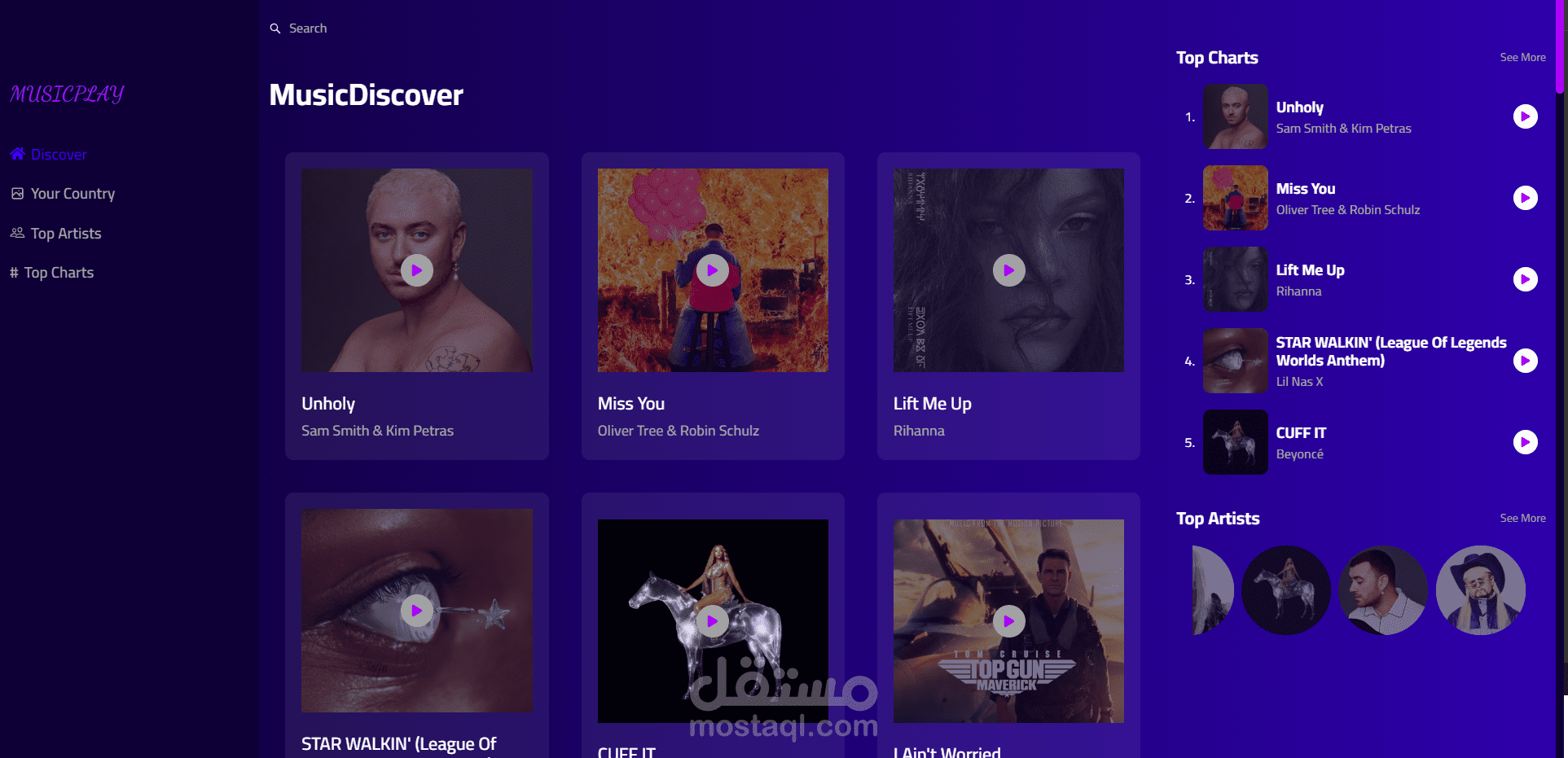Screen dimensions: 1568x758
Task: Play Miss You in the Top Charts list
Action: click(1525, 198)
